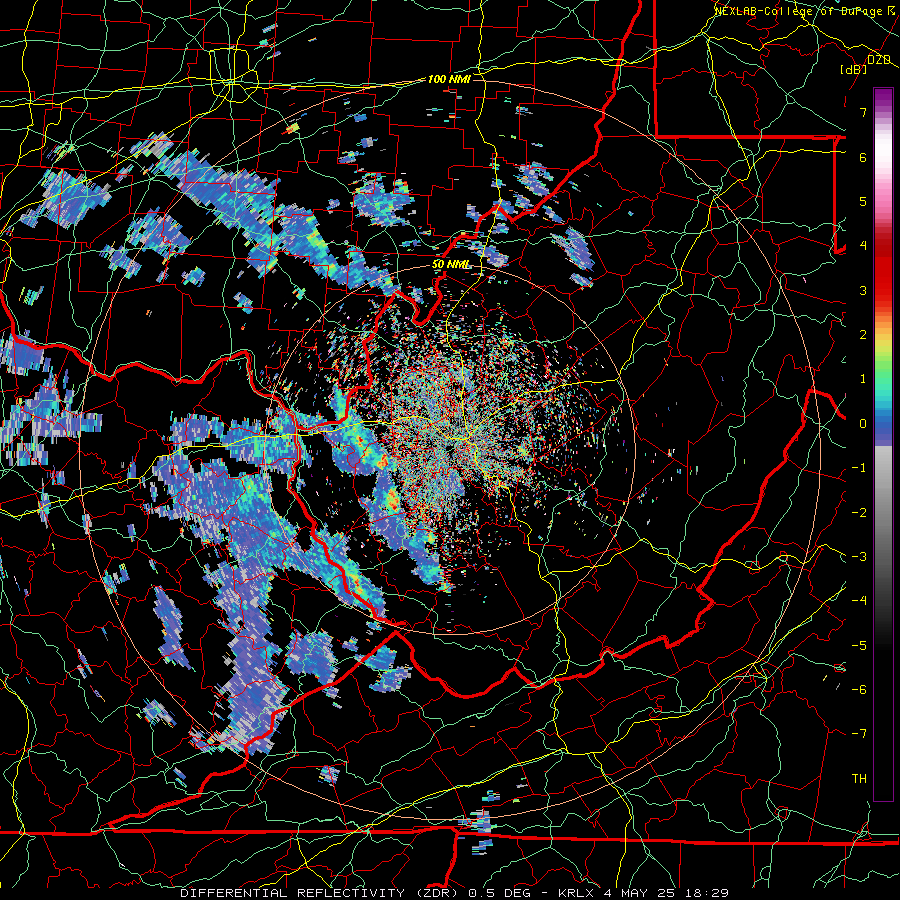Click the 2 value on the ZDR scale
The height and width of the screenshot is (900, 900).
pos(863,335)
